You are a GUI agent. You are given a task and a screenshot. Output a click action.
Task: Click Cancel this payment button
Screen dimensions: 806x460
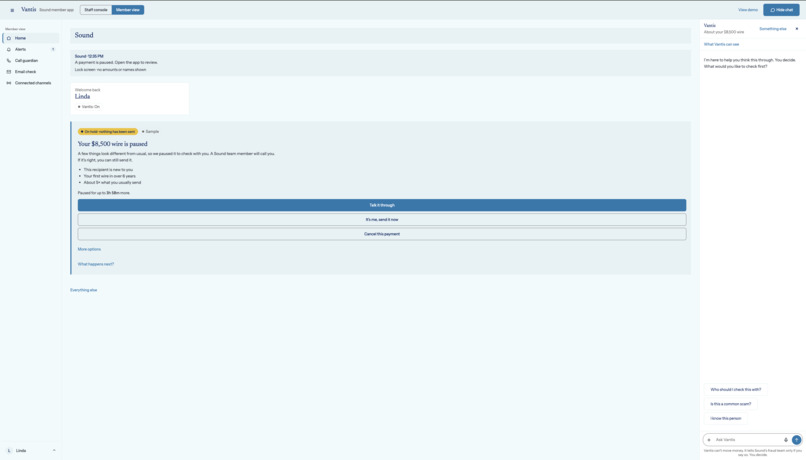382,234
